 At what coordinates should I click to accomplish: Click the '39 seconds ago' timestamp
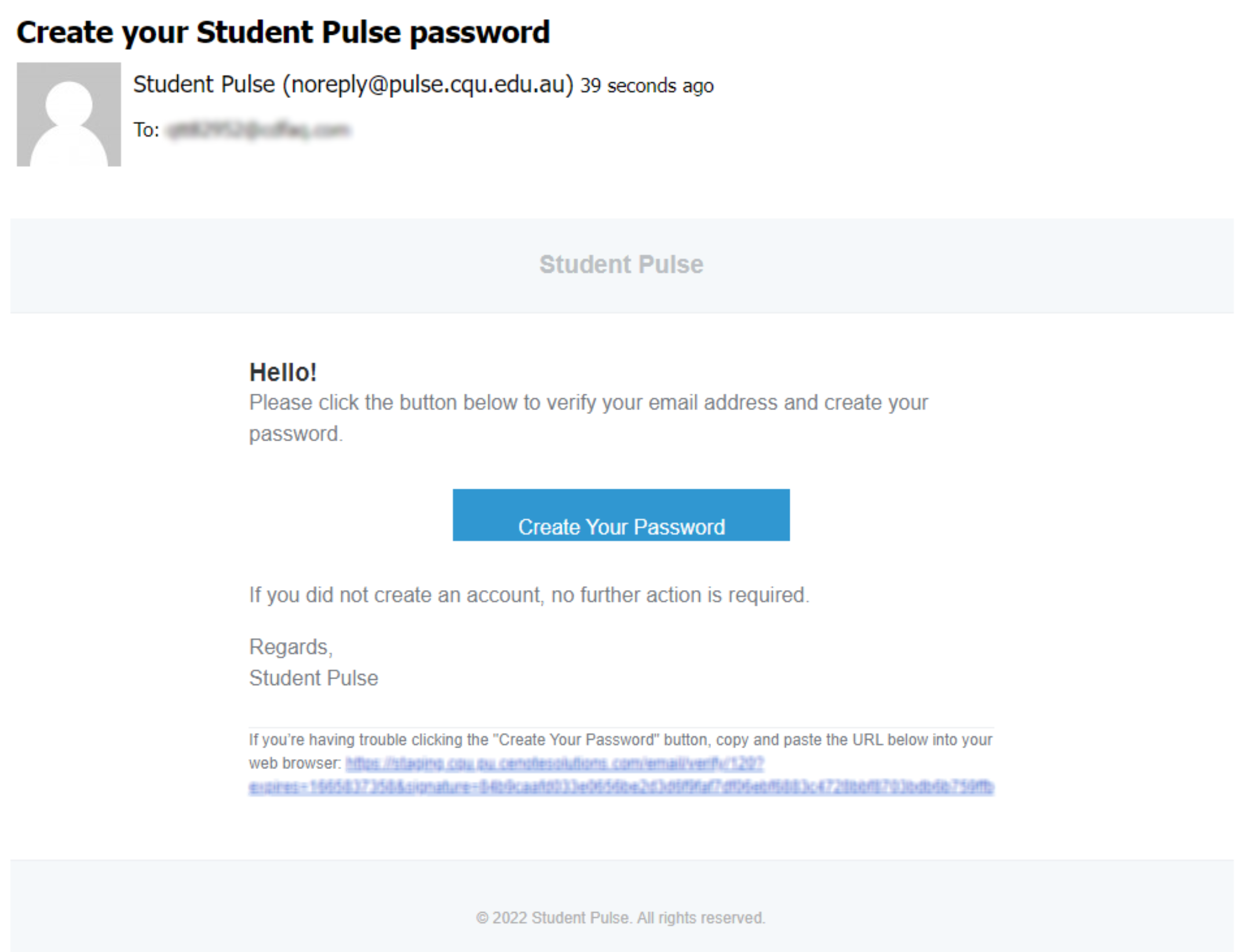(647, 86)
